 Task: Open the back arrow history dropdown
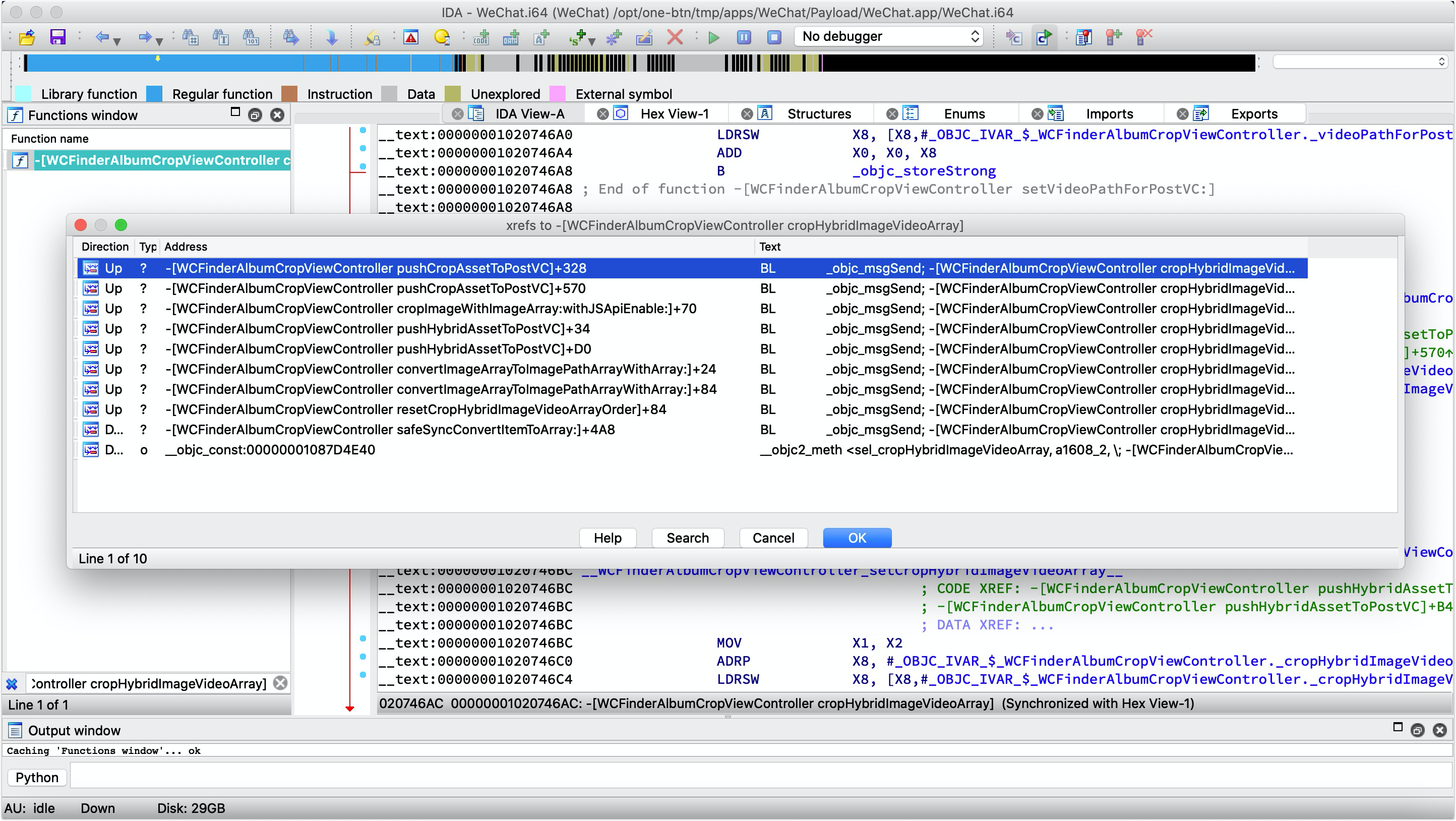(117, 41)
